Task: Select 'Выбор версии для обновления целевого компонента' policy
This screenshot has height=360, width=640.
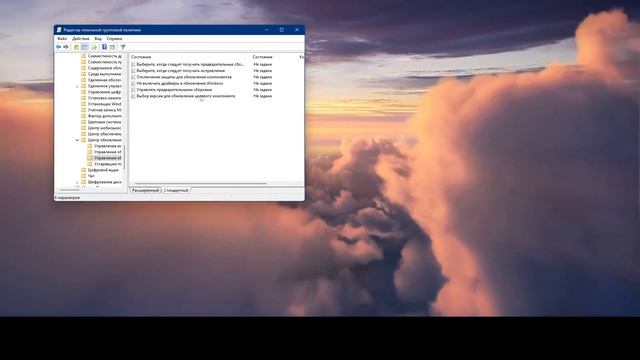Action: (x=186, y=96)
